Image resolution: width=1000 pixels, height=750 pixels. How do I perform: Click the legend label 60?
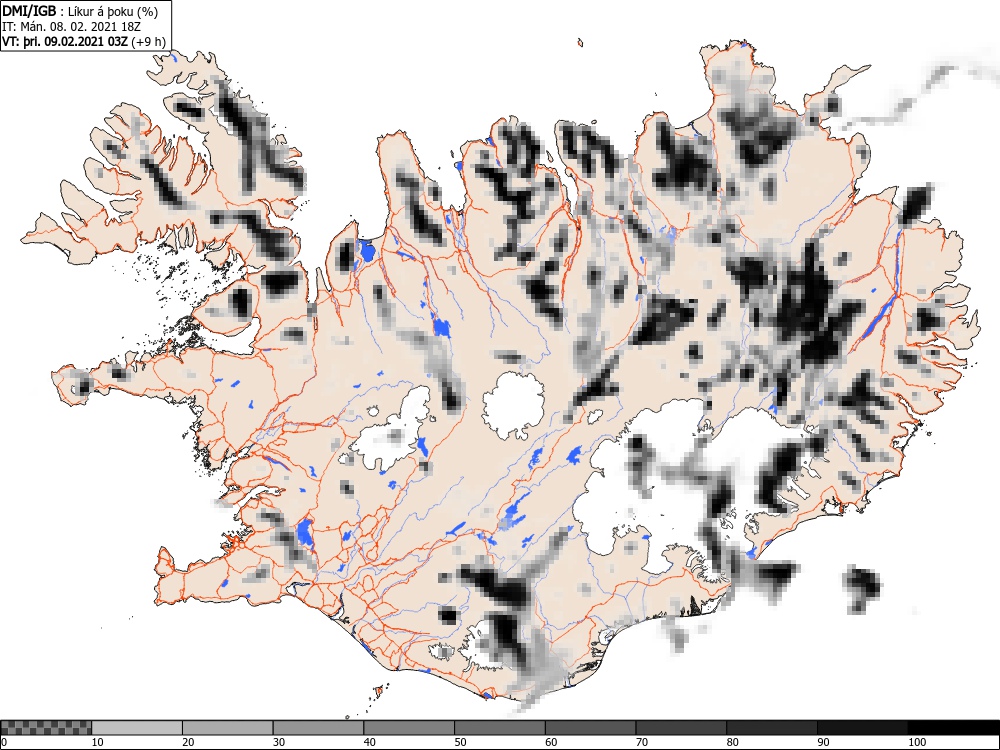pyautogui.click(x=551, y=742)
